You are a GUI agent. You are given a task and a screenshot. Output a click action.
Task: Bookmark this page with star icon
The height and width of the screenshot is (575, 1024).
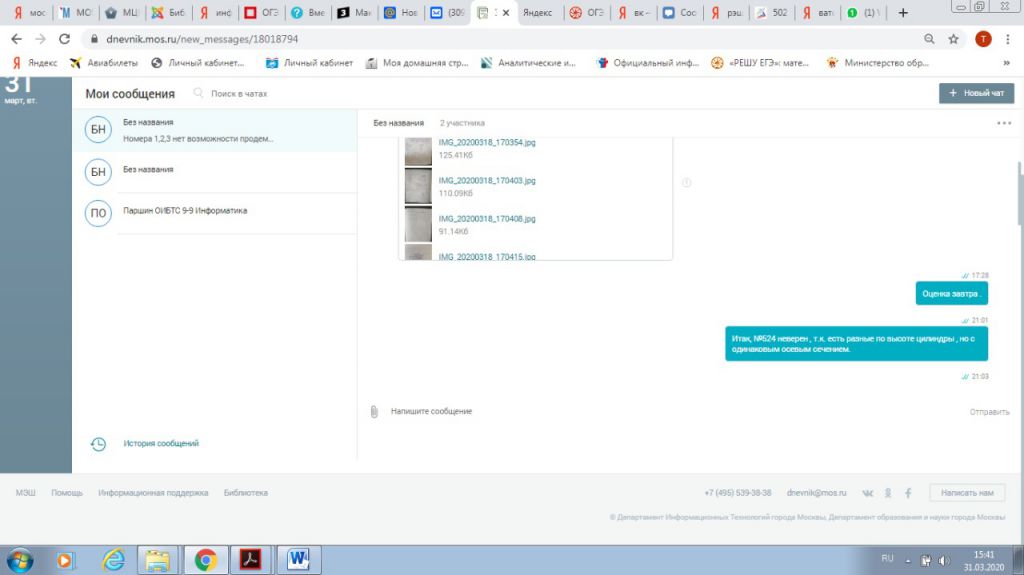953,39
